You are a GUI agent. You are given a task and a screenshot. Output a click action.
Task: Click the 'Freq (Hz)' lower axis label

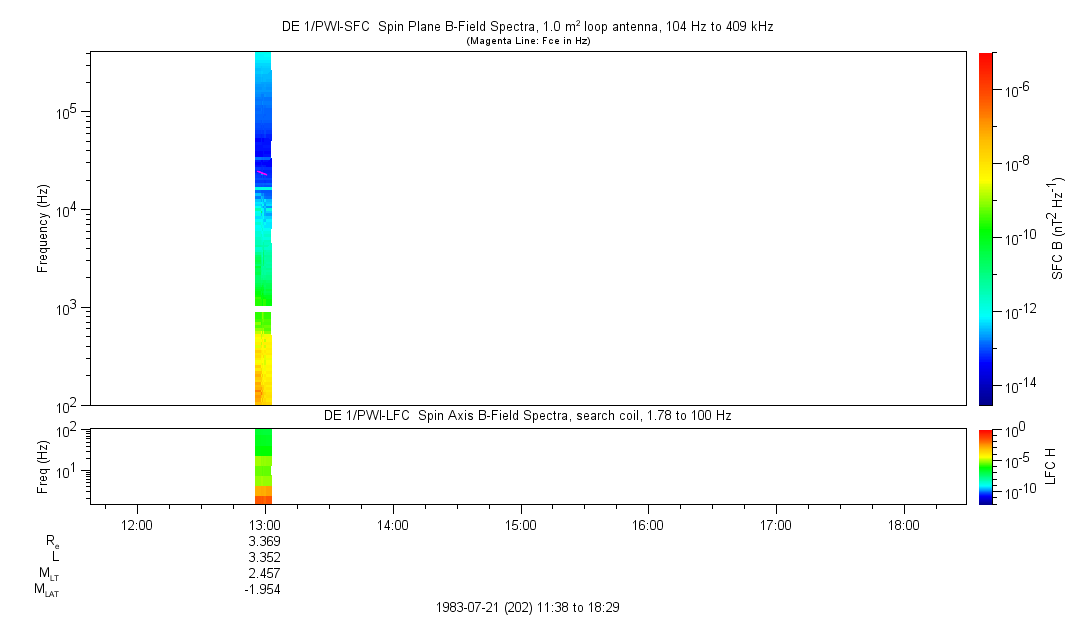click(x=43, y=466)
